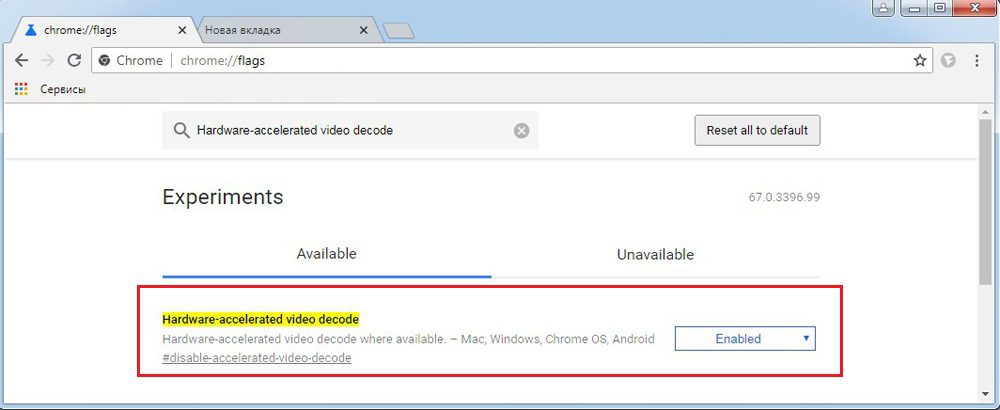Open the #disable-accelerated-video-decode link
This screenshot has height=410, width=1000.
click(x=257, y=358)
